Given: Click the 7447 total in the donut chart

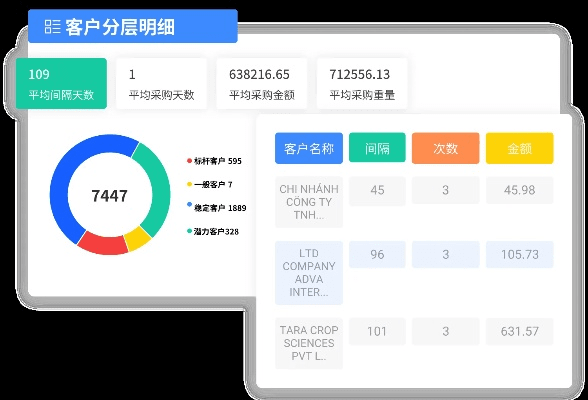Looking at the screenshot, I should (110, 196).
